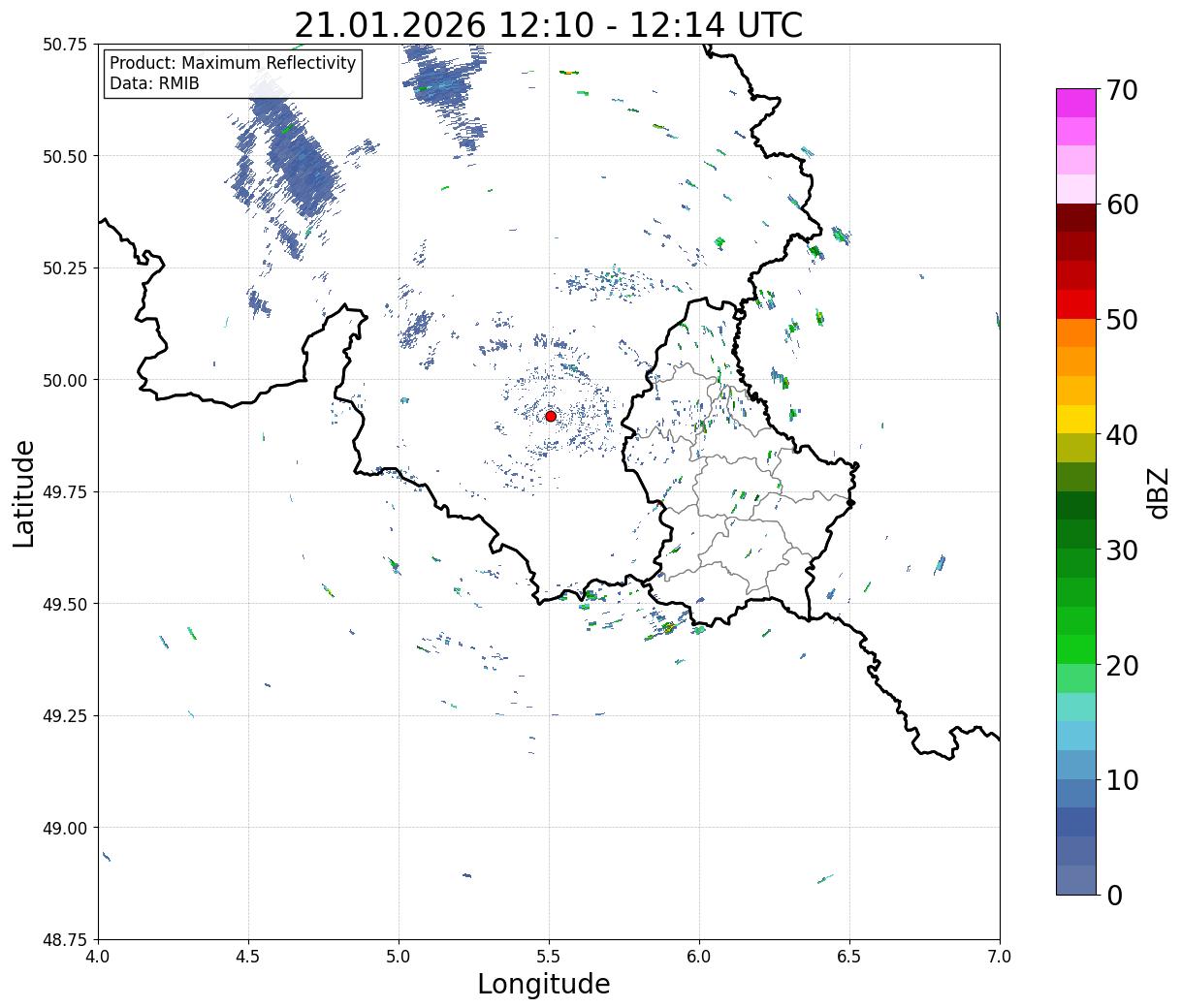
Task: Click latitude tick label 48.75
Action: (65, 940)
